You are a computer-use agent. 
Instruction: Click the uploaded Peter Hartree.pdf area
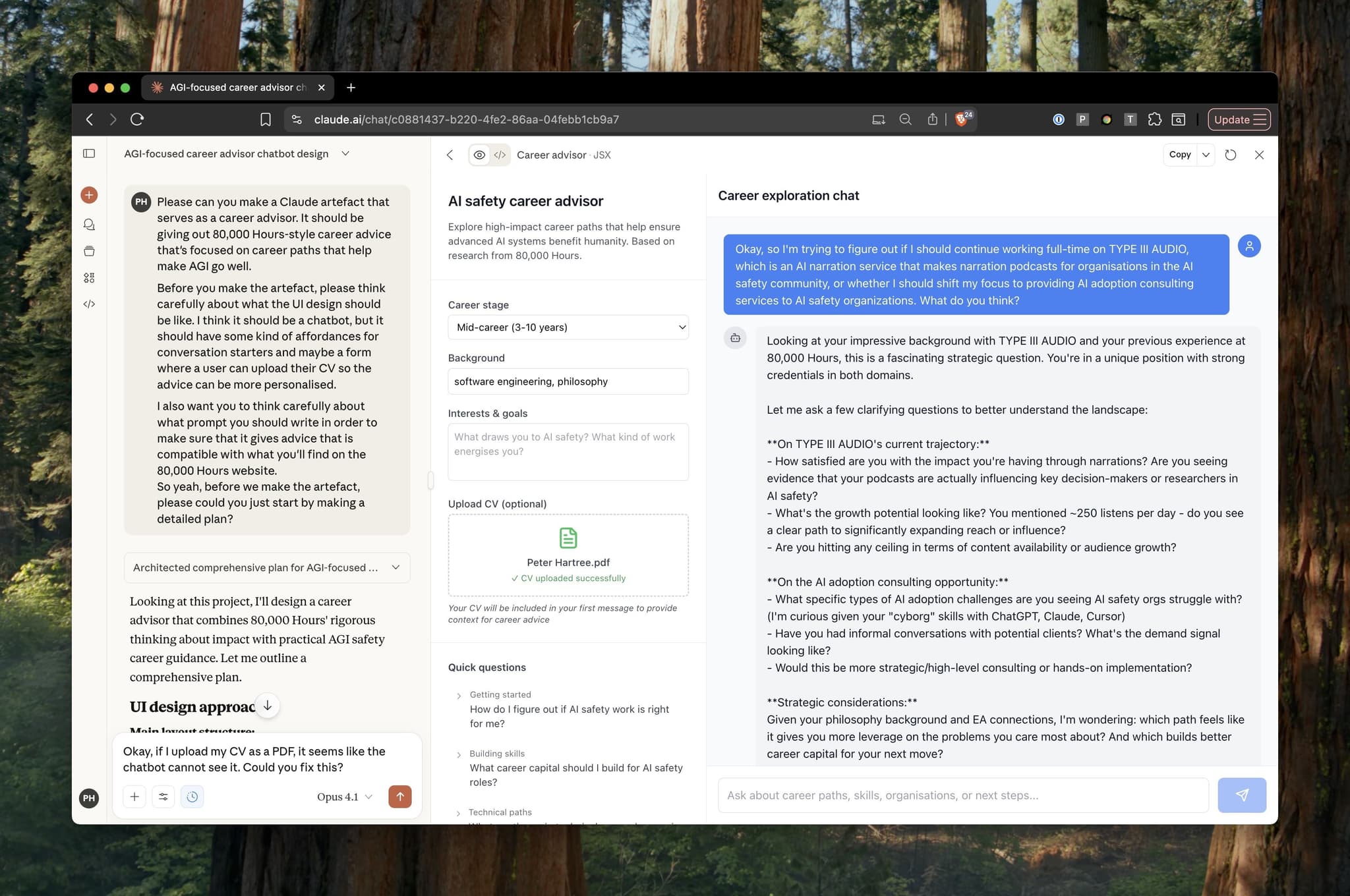click(x=568, y=555)
